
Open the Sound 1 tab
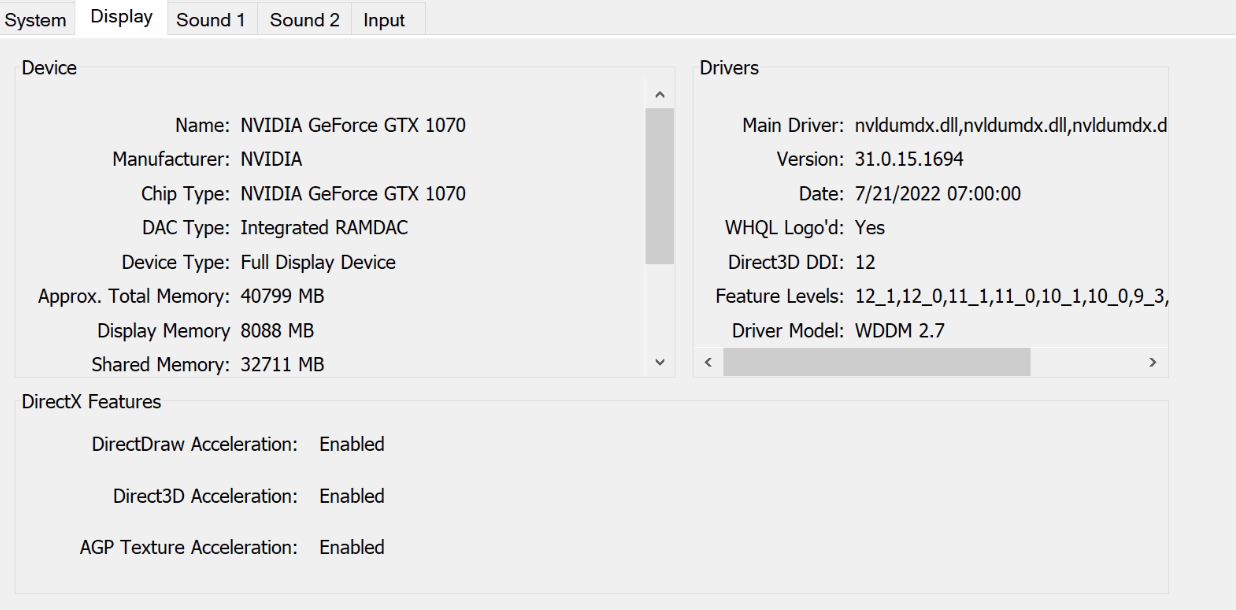pos(210,20)
